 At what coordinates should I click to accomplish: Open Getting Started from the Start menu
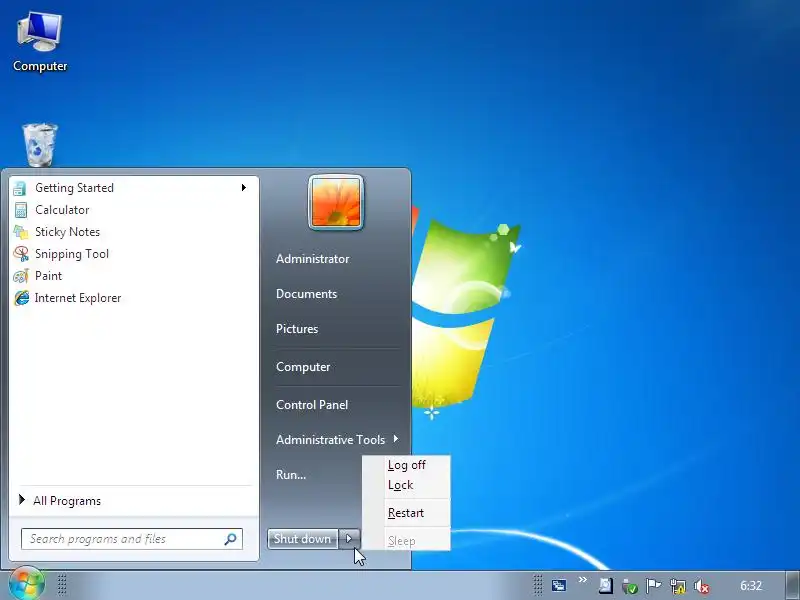click(x=134, y=188)
